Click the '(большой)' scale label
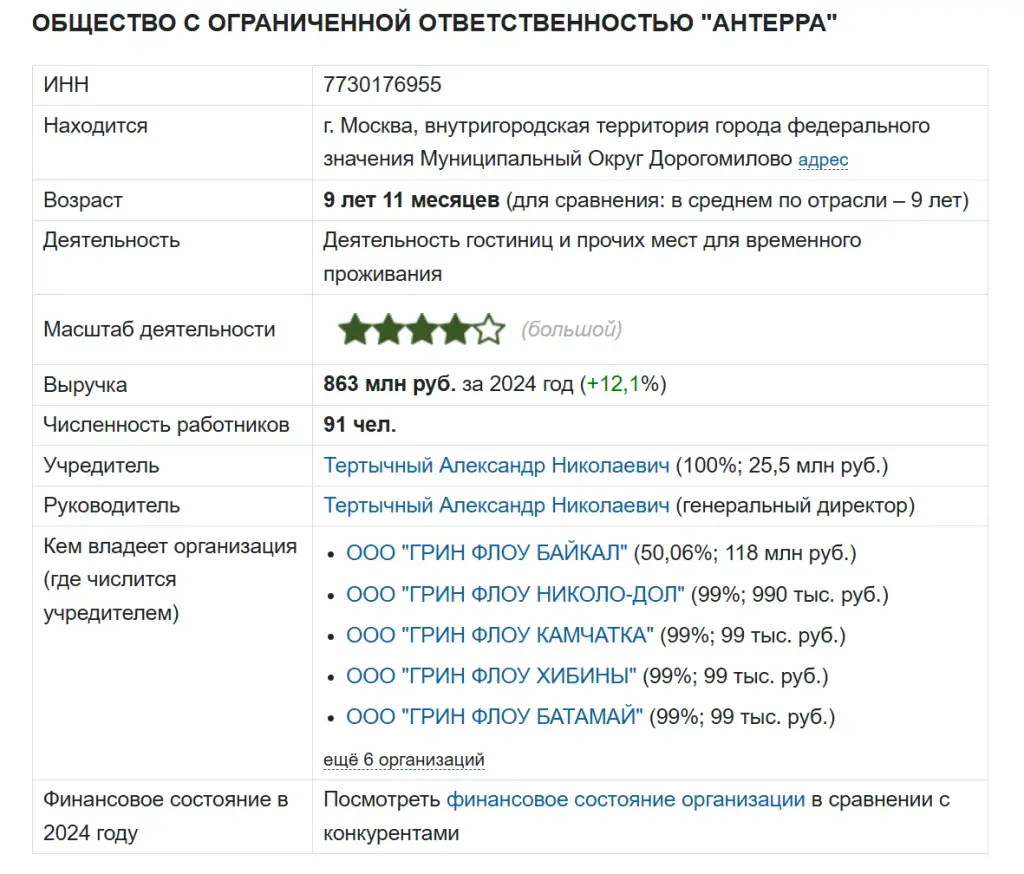The image size is (1024, 874). [x=571, y=329]
